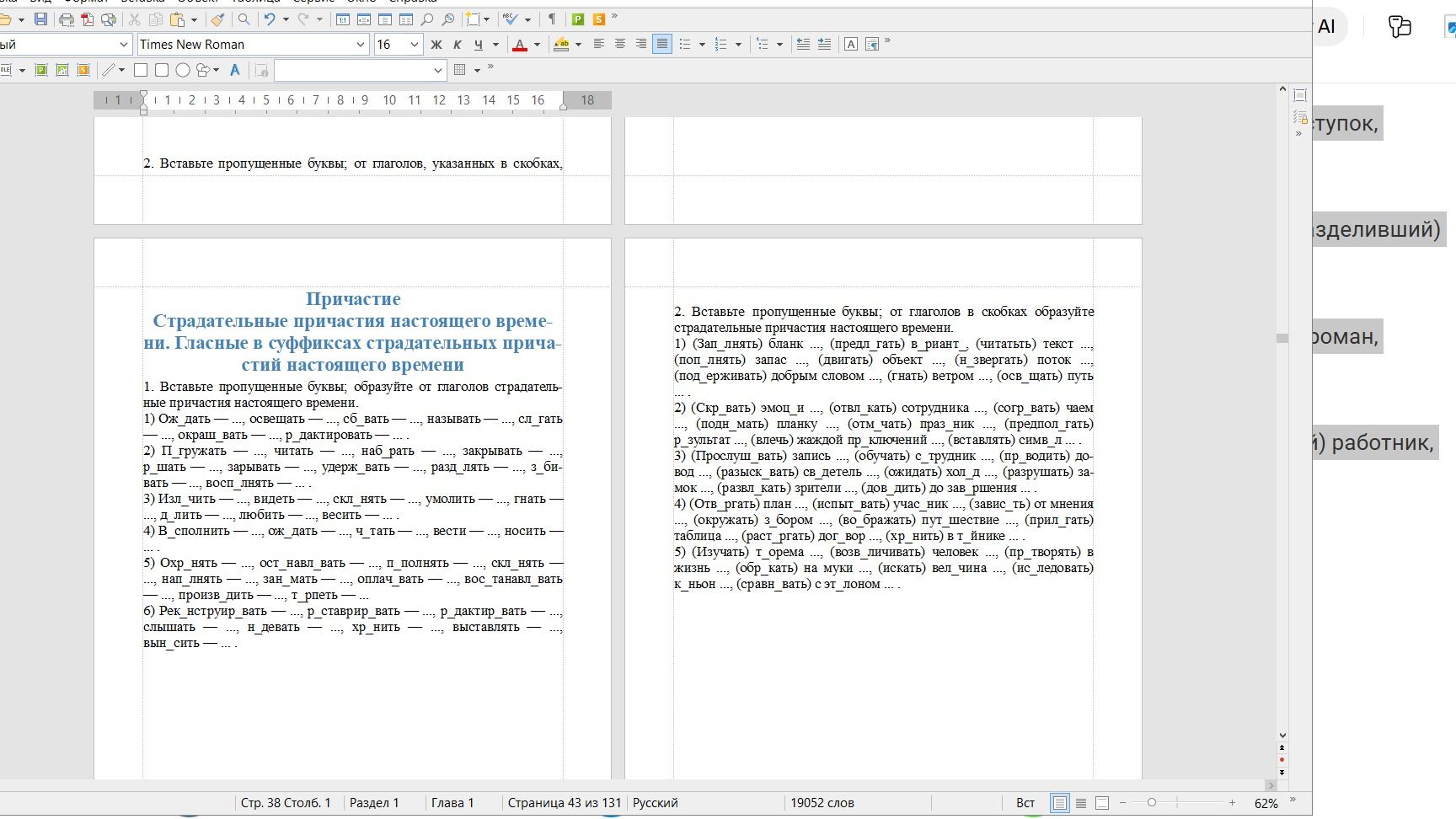
Task: Click the 62% zoom level
Action: (1266, 804)
